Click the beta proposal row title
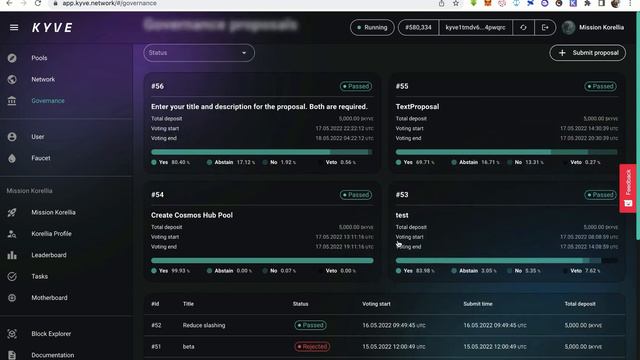The image size is (640, 360). tap(188, 347)
